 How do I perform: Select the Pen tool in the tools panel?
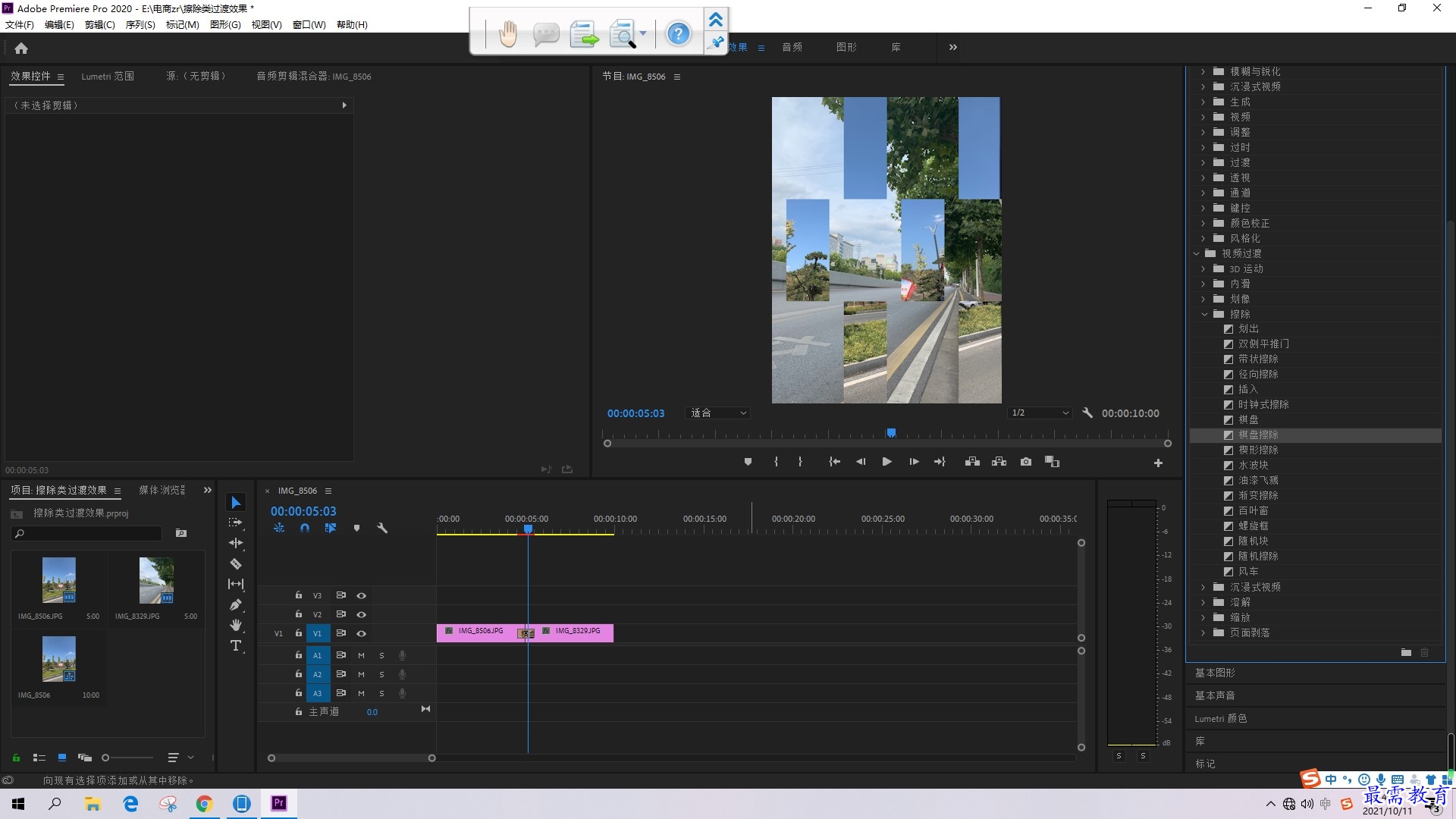click(236, 605)
